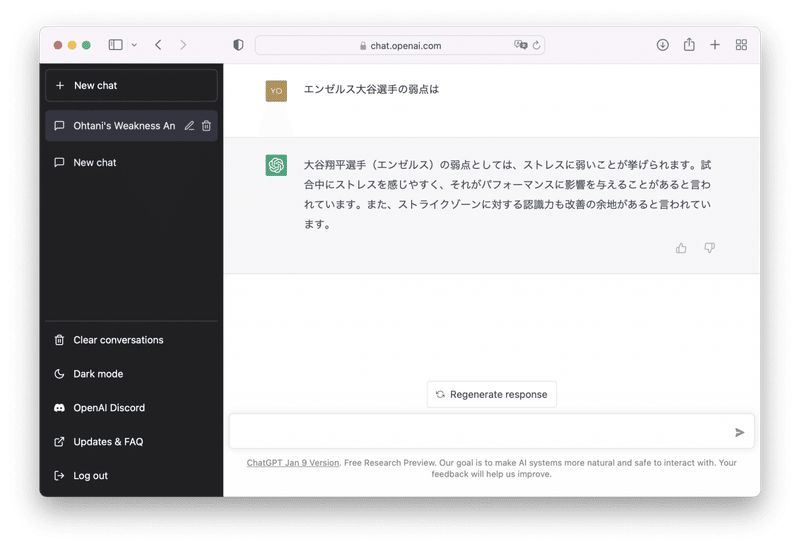Give thumbs down to the response
Screen dimensions: 800x549
coord(709,248)
